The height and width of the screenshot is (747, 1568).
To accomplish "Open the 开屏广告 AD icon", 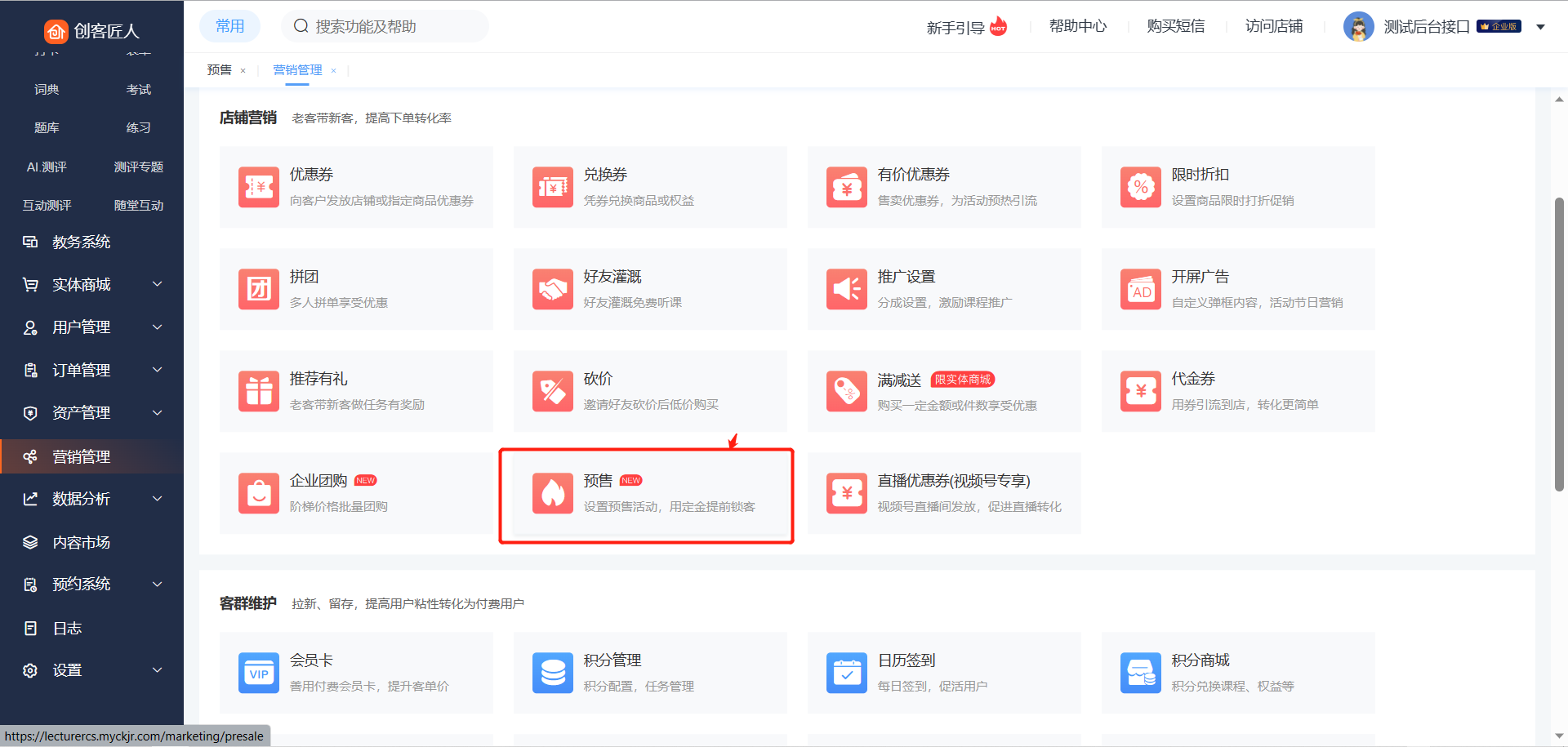I will pos(1140,289).
